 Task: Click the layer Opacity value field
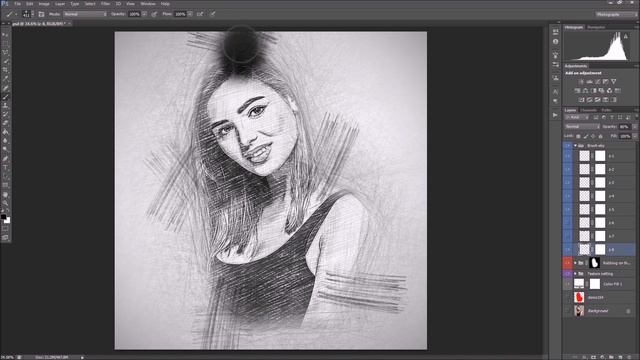pos(624,127)
